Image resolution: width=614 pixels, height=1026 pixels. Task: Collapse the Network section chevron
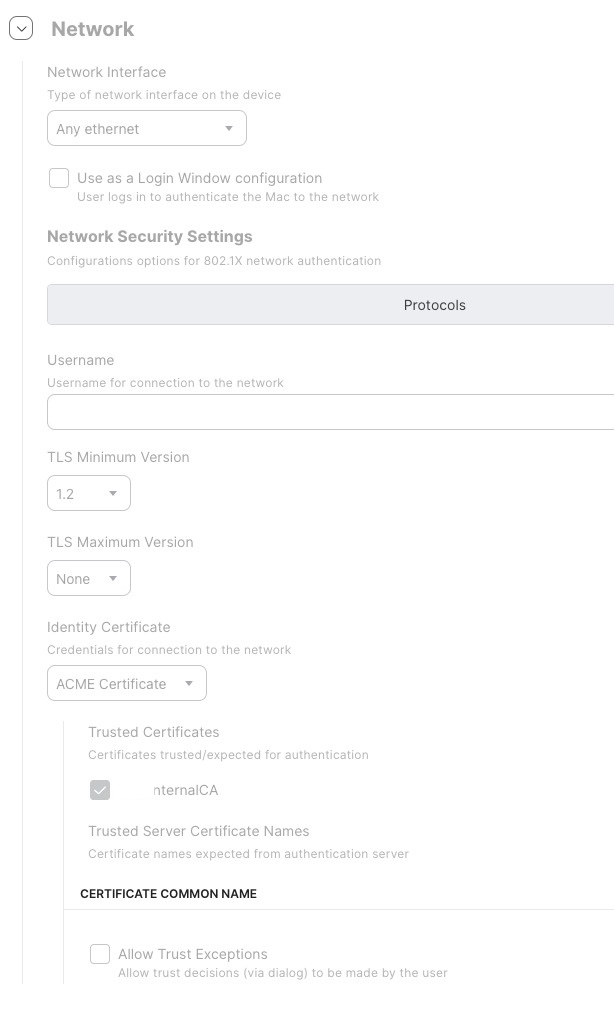point(21,29)
